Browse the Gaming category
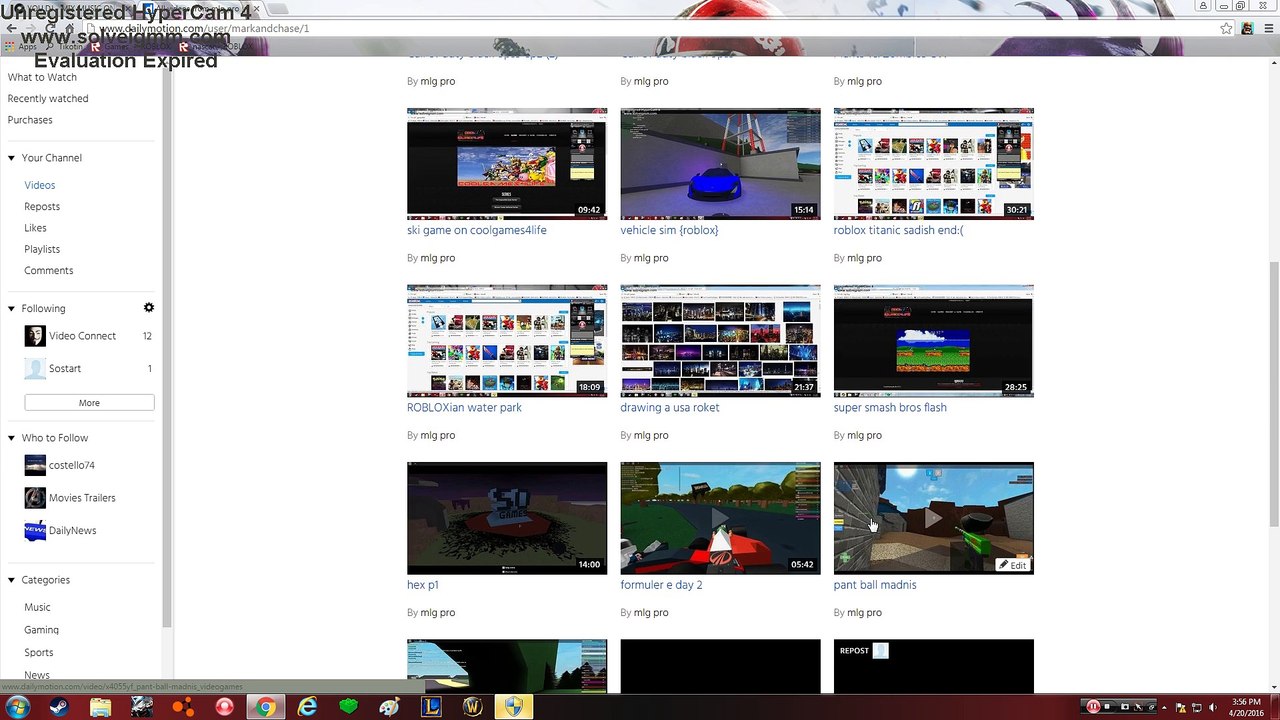The height and width of the screenshot is (720, 1280). 42,630
